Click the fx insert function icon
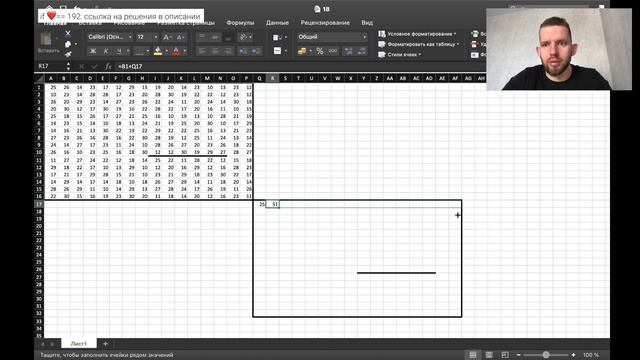640x360 pixels. (x=108, y=66)
